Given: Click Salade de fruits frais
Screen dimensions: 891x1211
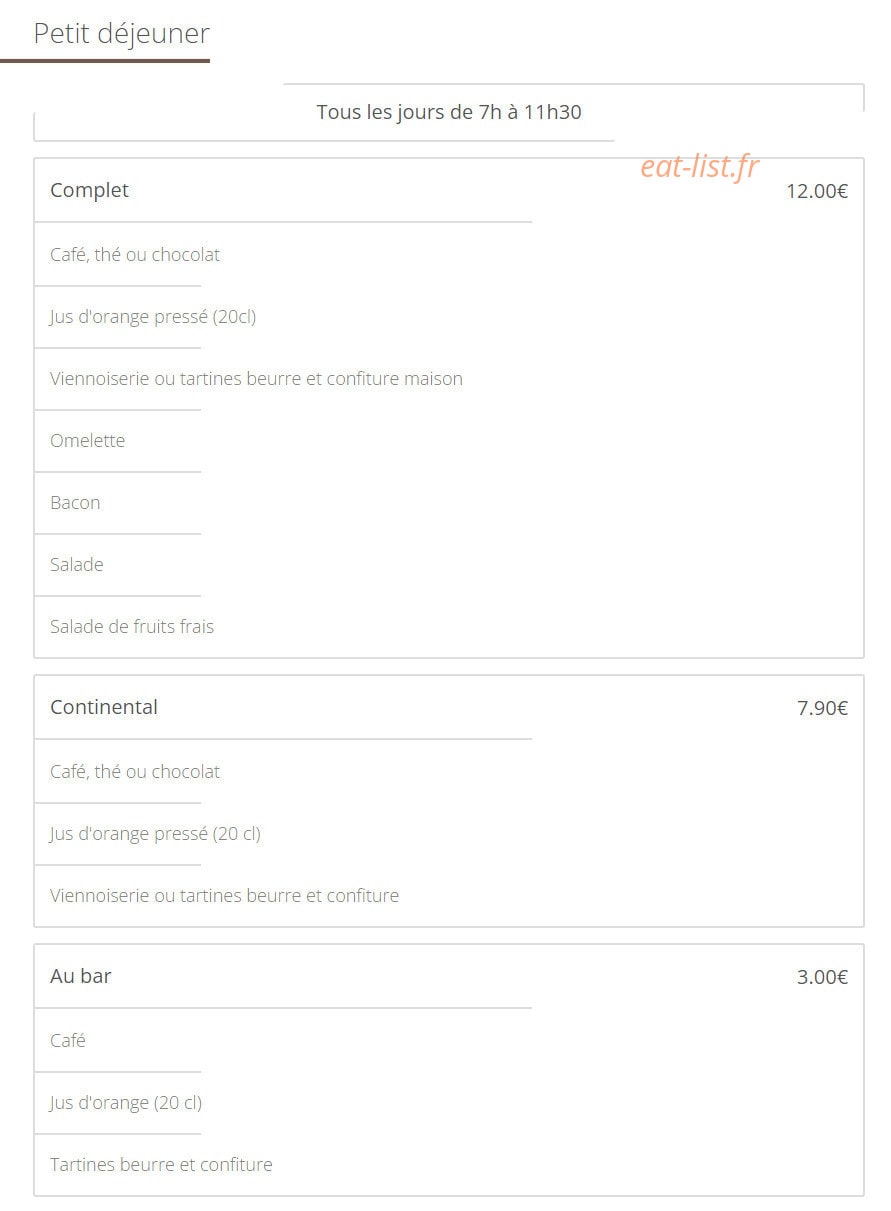Looking at the screenshot, I should click(132, 626).
